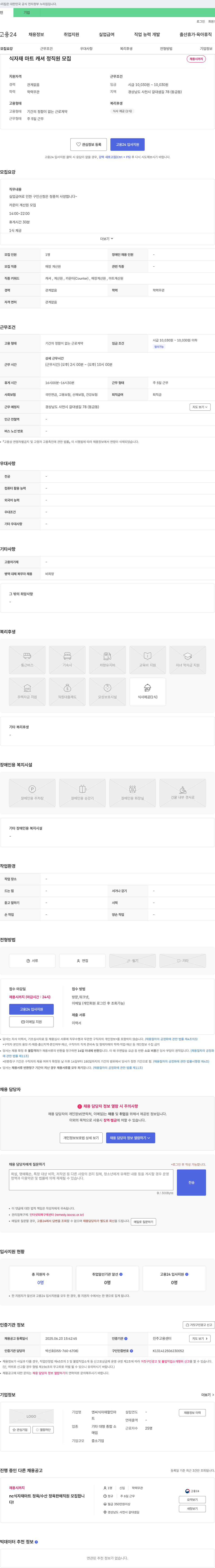Jump to the 전형방법 section tab

tap(166, 49)
